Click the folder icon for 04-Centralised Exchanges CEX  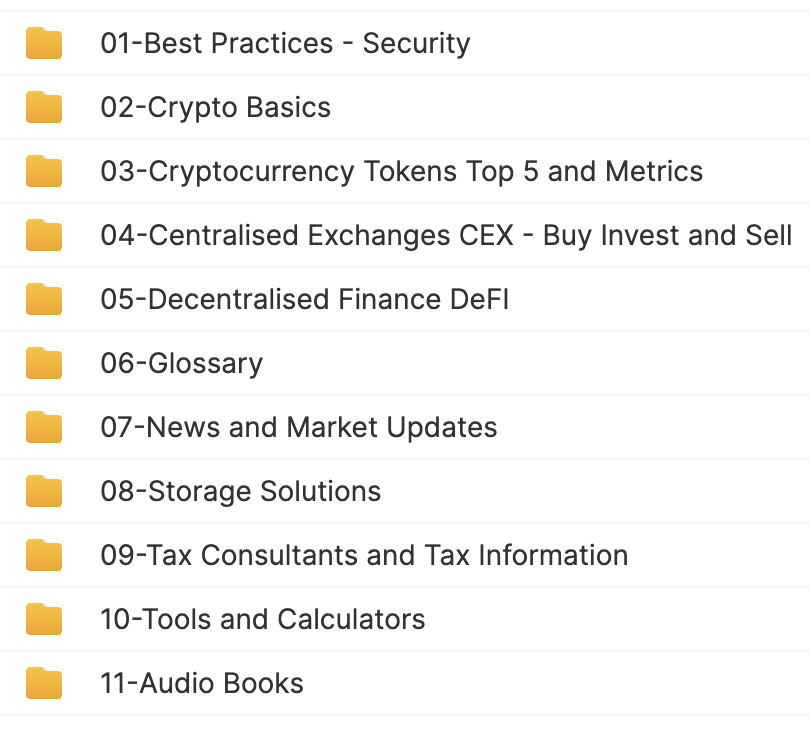44,236
